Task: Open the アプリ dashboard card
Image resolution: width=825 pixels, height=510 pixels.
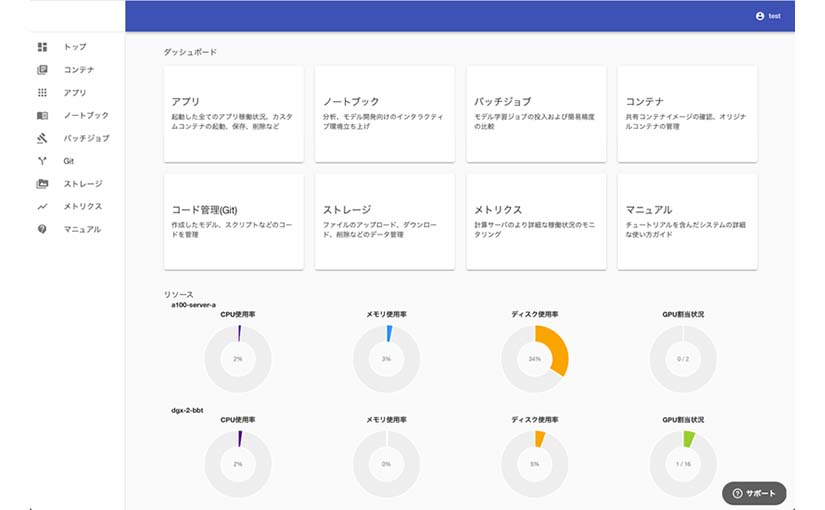Action: coord(234,114)
